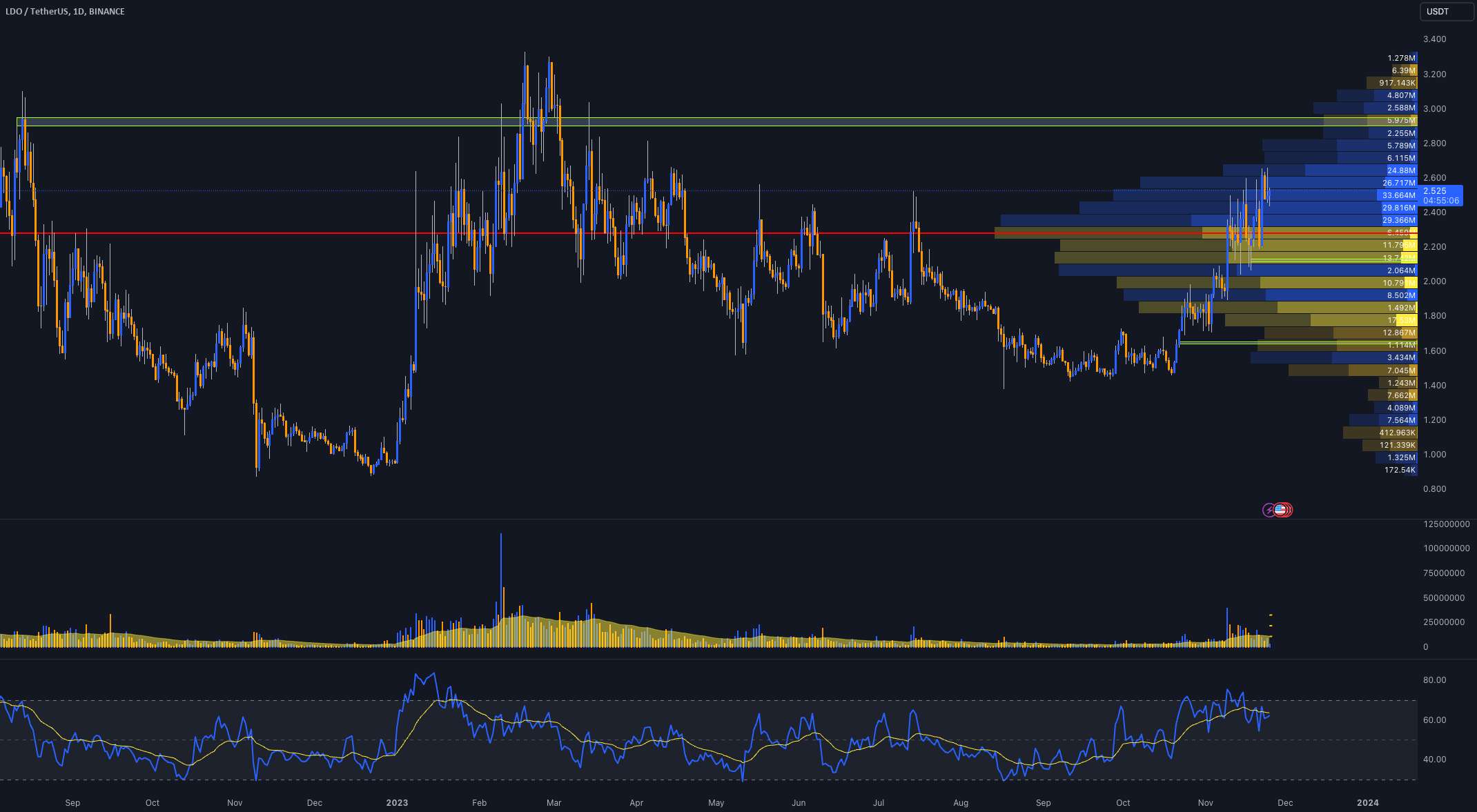The width and height of the screenshot is (1477, 812).
Task: Select the green resistance zone rectangle
Action: (716, 122)
